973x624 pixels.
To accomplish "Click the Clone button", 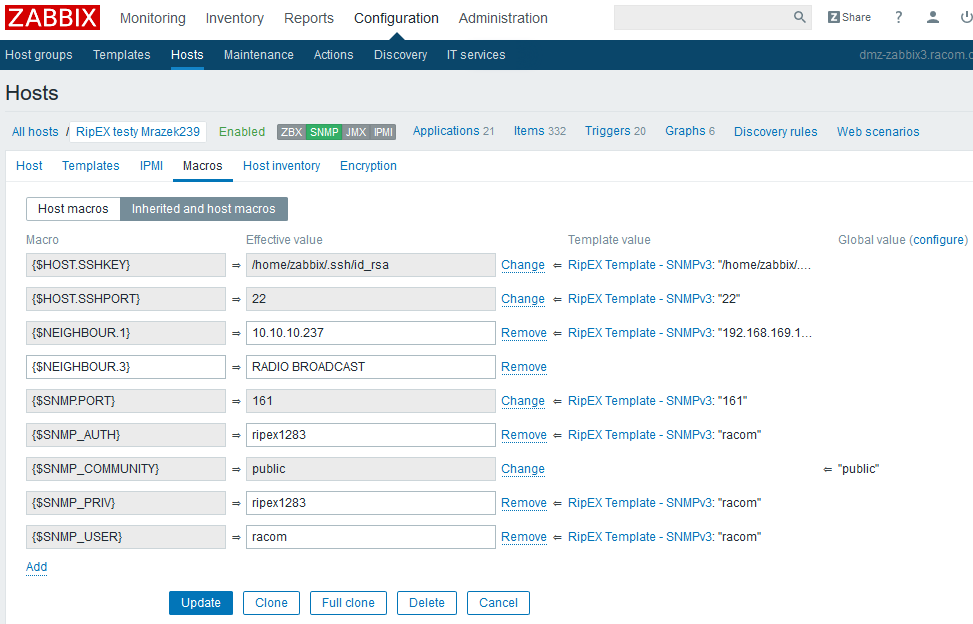I will pos(271,603).
